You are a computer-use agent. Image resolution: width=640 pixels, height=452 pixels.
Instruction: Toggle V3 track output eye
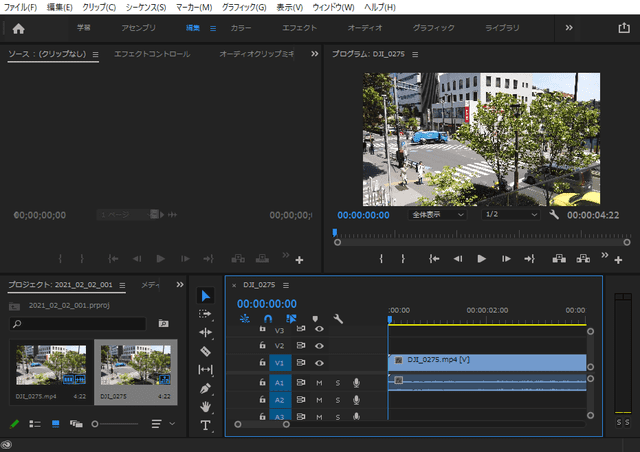pos(319,329)
